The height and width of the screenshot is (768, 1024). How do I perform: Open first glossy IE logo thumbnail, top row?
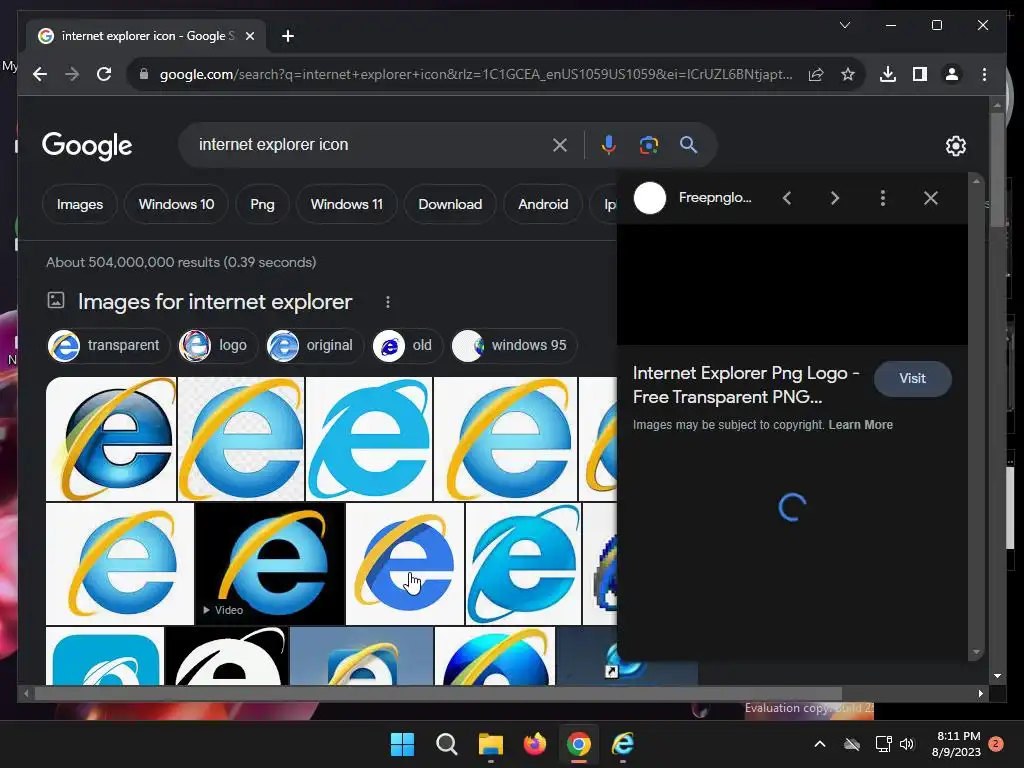[x=111, y=439]
